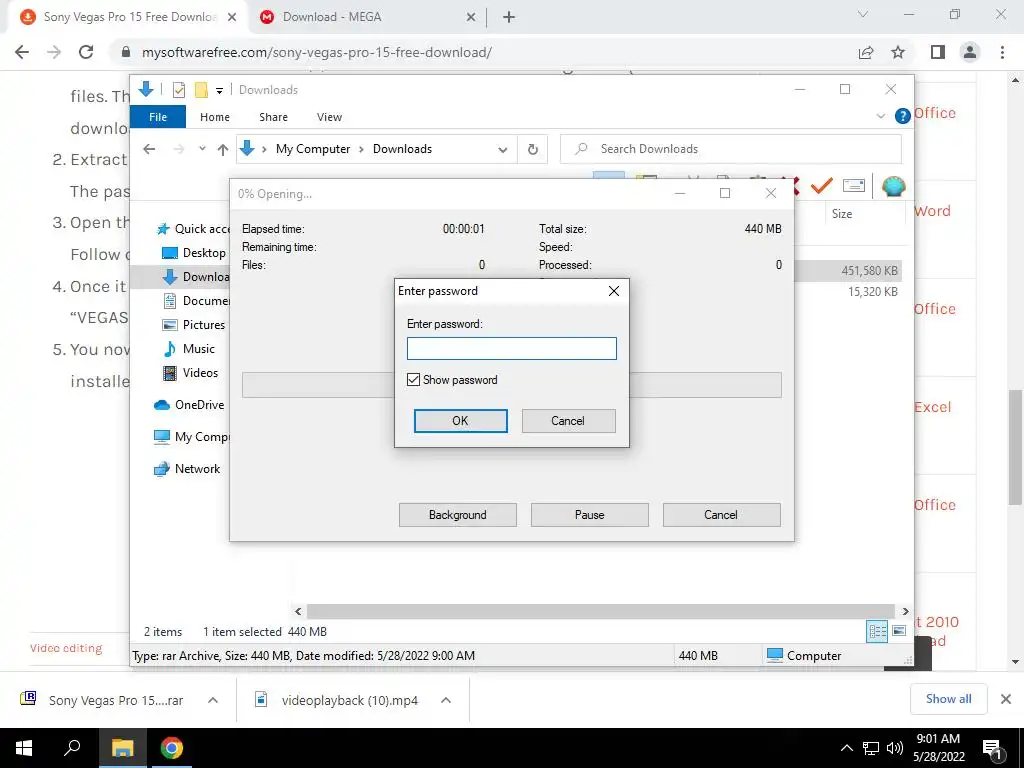Click the Explorer Properties quick-access icon
The image size is (1024, 768).
[x=179, y=89]
